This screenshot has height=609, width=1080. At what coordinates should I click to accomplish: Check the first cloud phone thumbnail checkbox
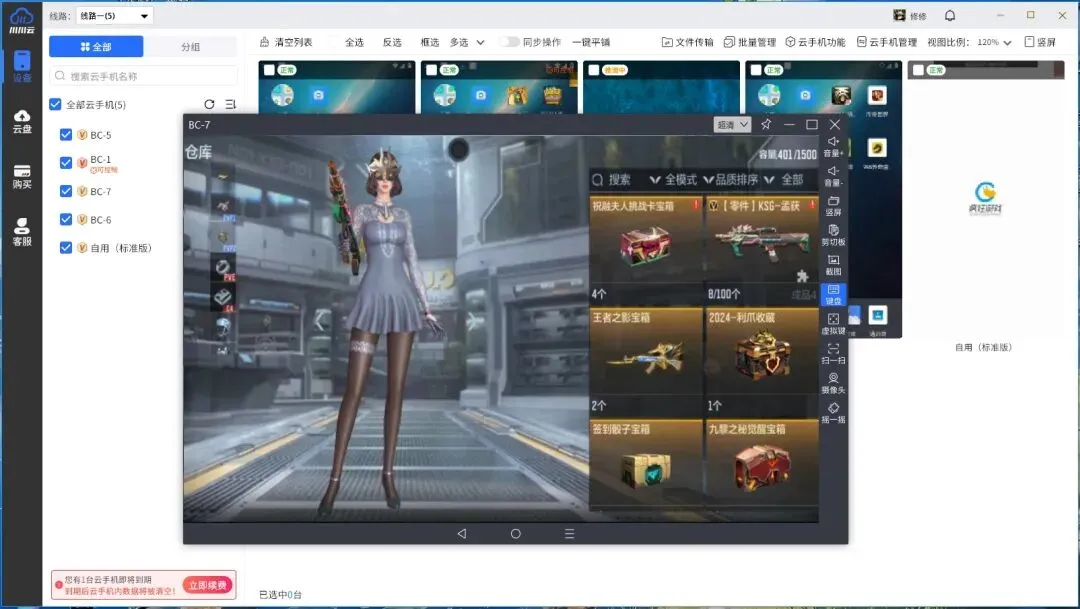269,70
